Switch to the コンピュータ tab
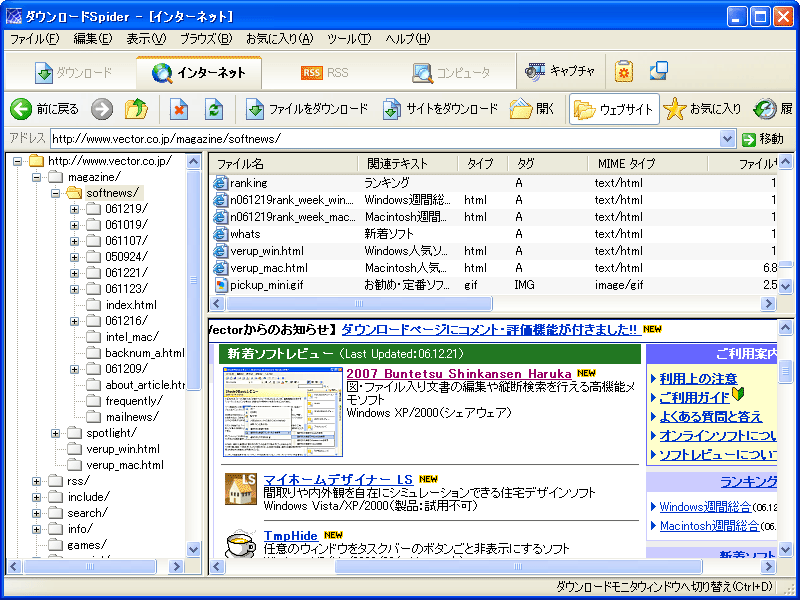 (x=451, y=73)
